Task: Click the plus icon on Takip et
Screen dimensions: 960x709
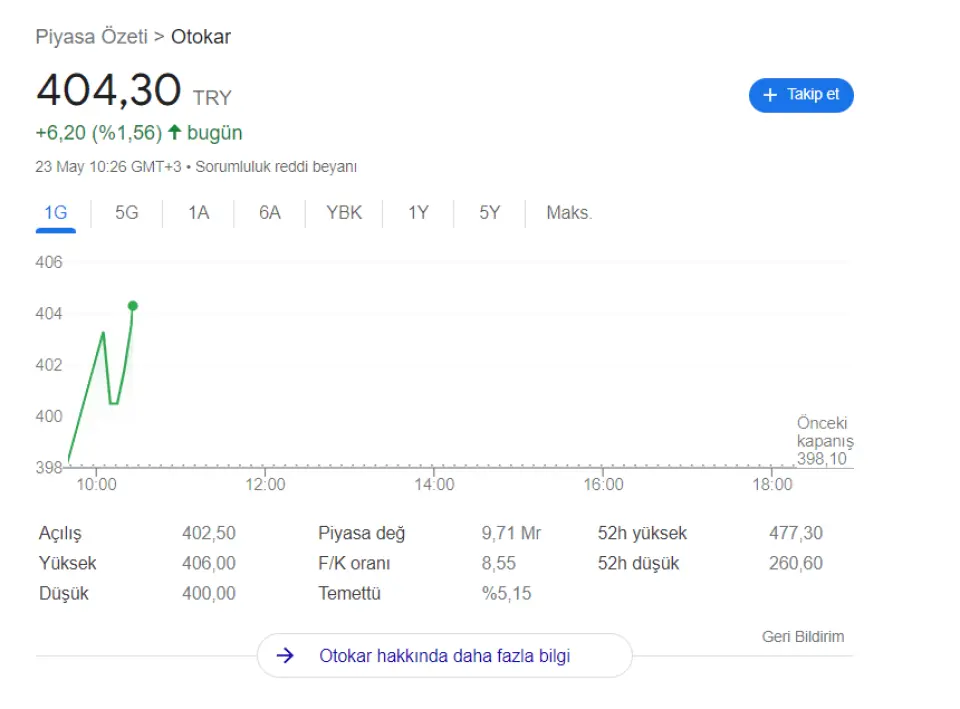Action: click(769, 95)
